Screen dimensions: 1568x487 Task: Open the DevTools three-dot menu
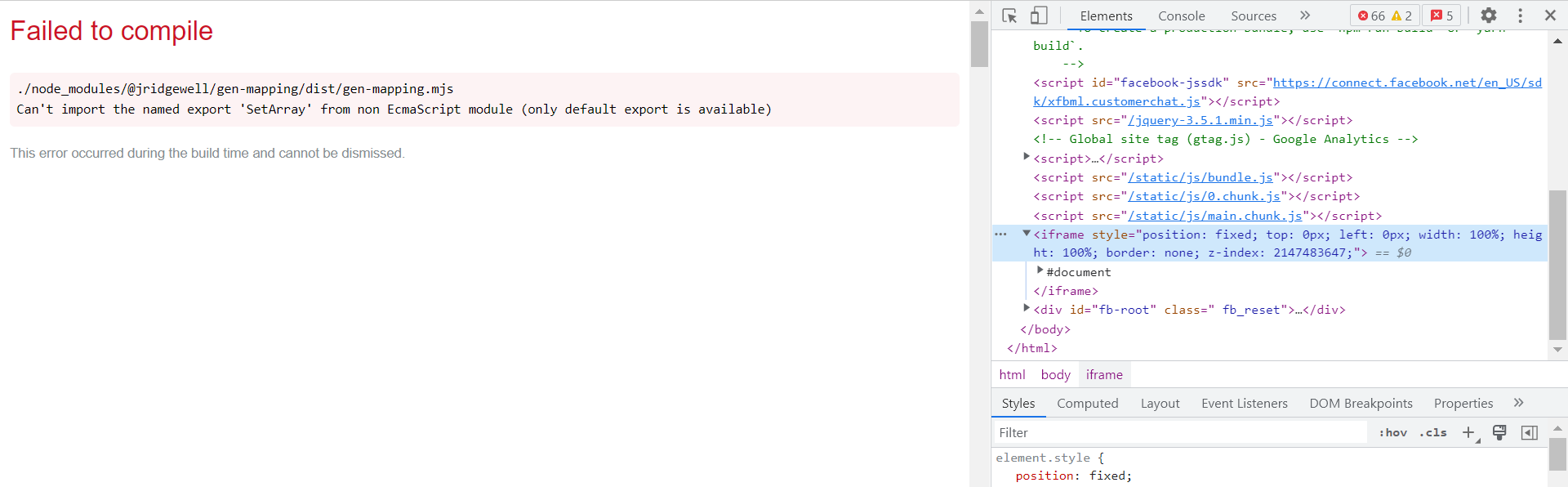coord(1520,16)
